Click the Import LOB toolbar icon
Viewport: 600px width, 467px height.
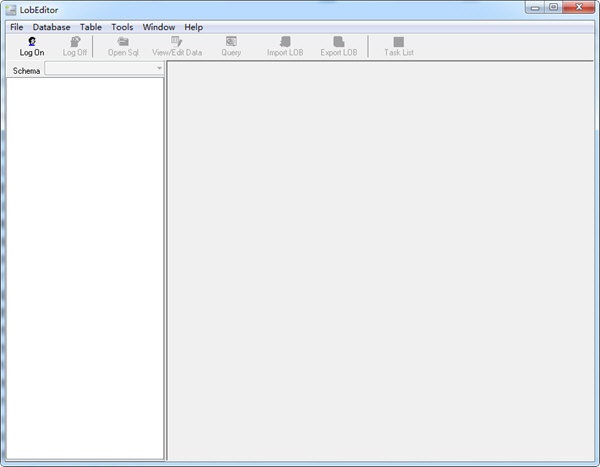click(x=285, y=41)
